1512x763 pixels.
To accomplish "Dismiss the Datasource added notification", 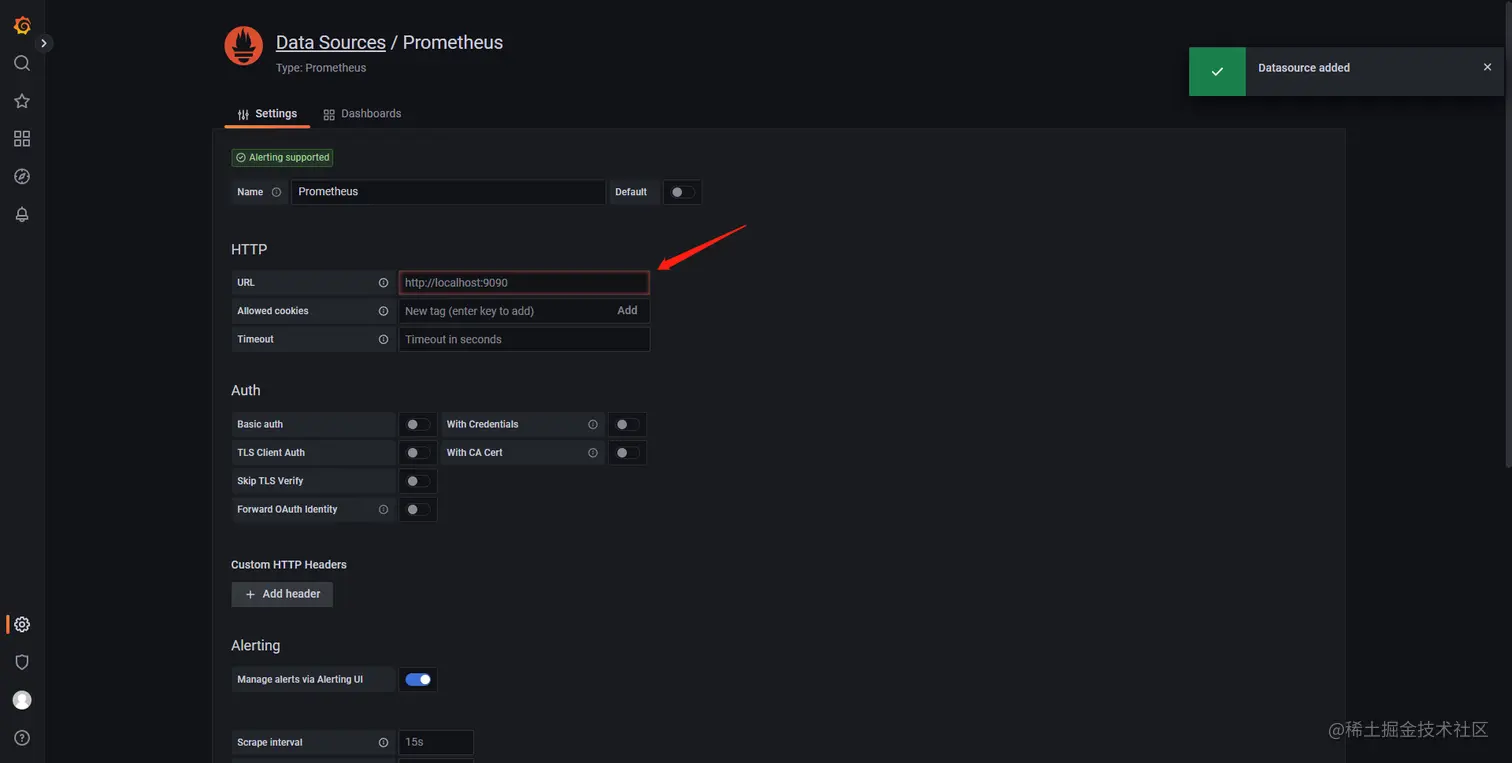I will click(x=1487, y=67).
